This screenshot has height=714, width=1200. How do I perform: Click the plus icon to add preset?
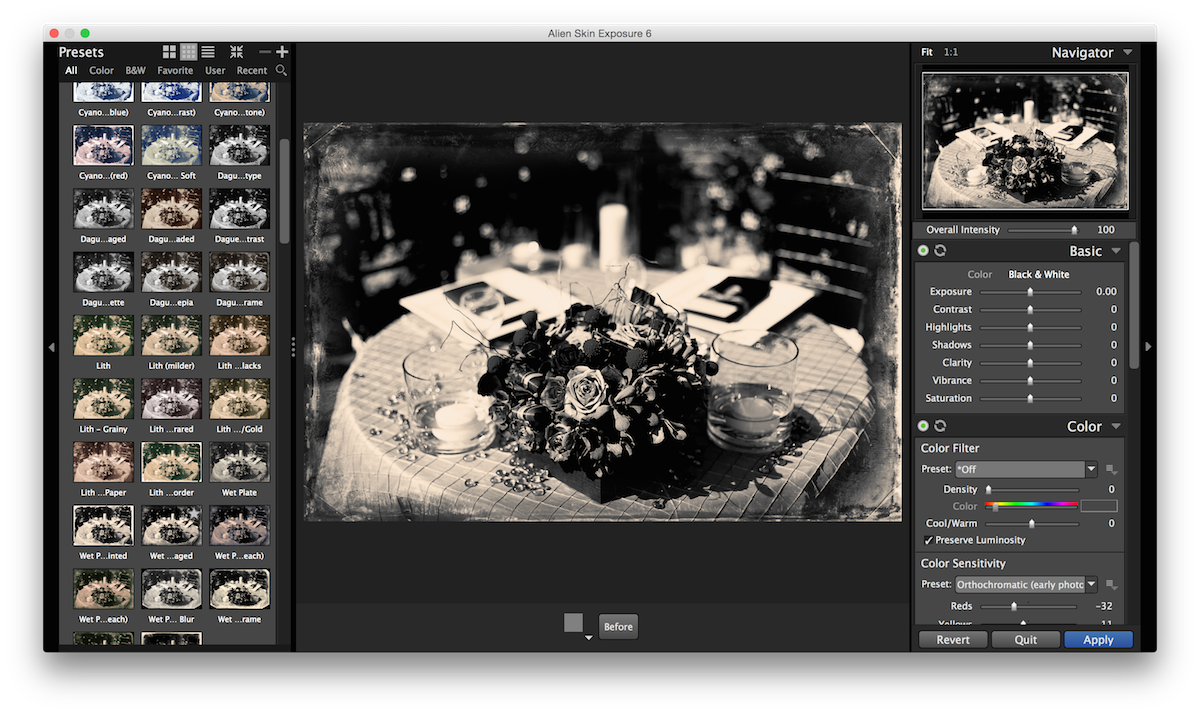coord(282,52)
